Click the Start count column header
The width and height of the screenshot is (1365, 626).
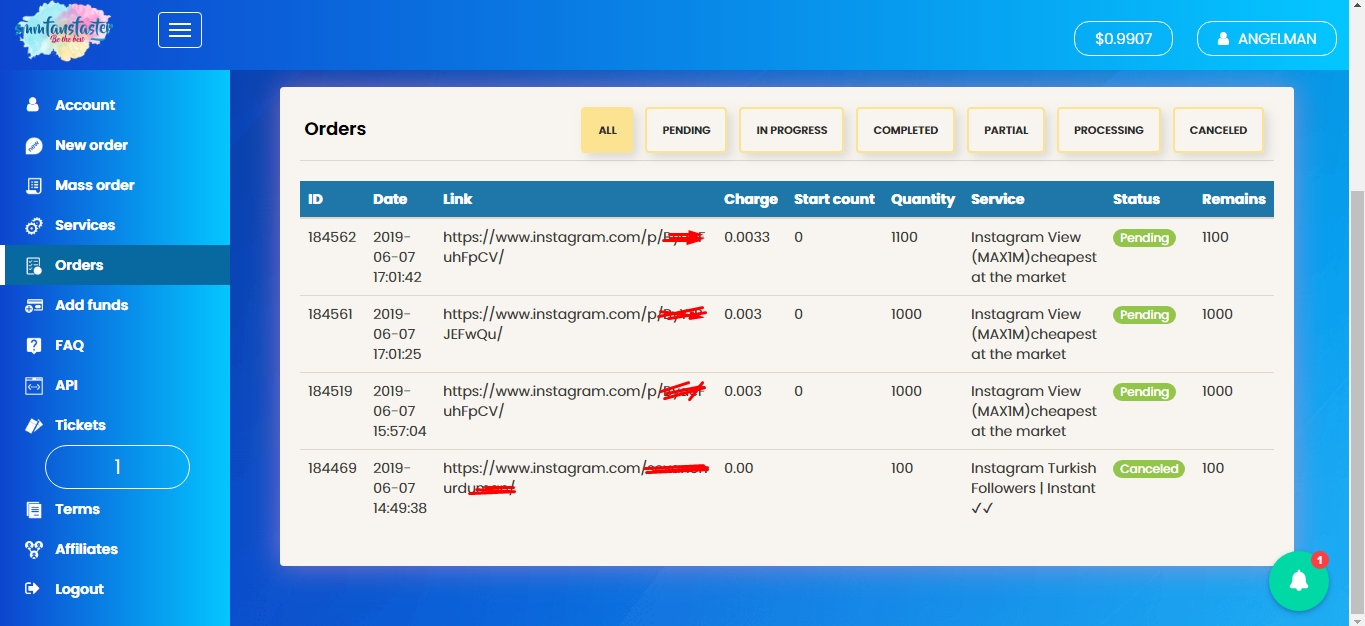click(x=834, y=199)
